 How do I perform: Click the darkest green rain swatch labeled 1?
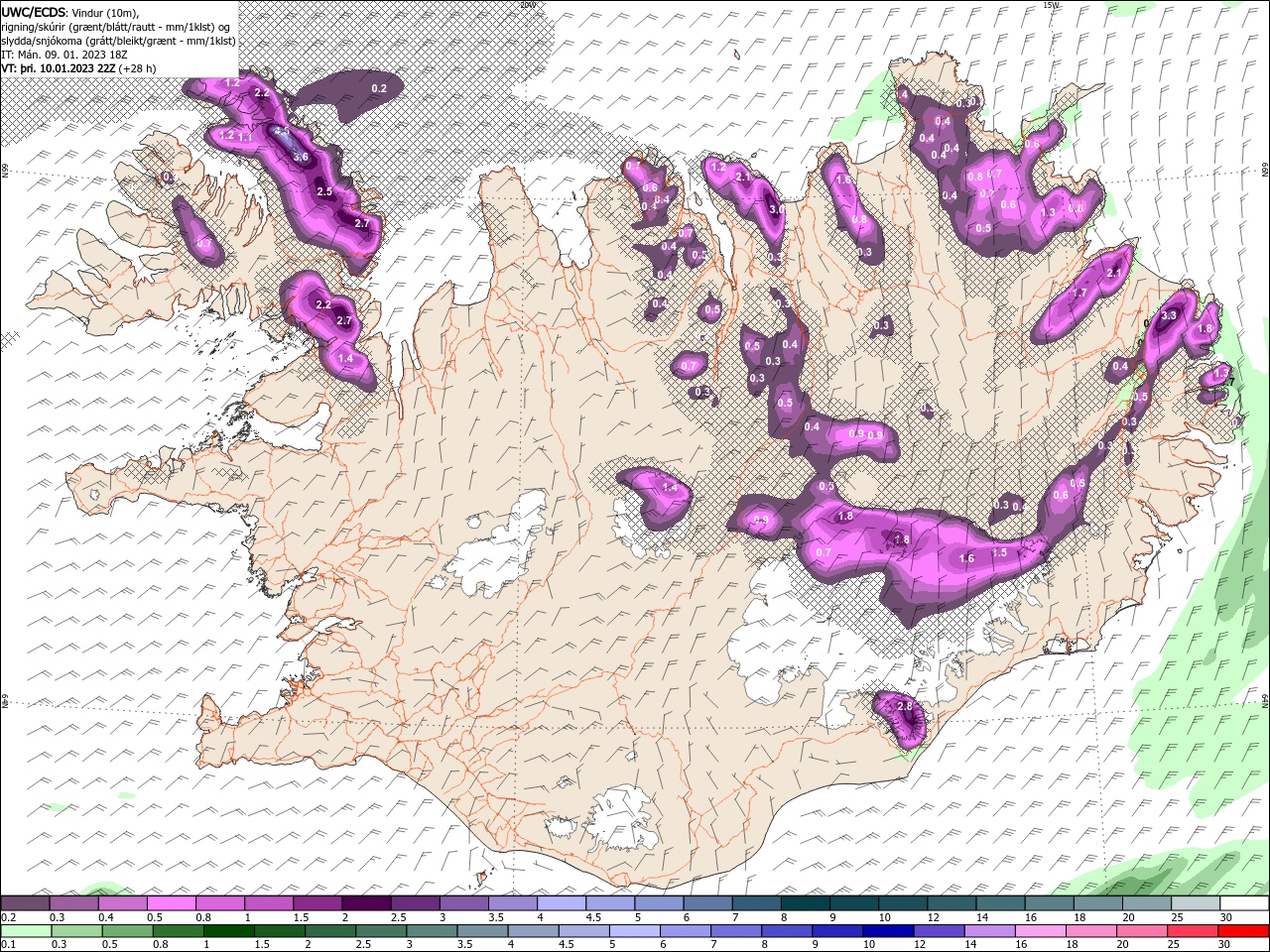coord(228,931)
